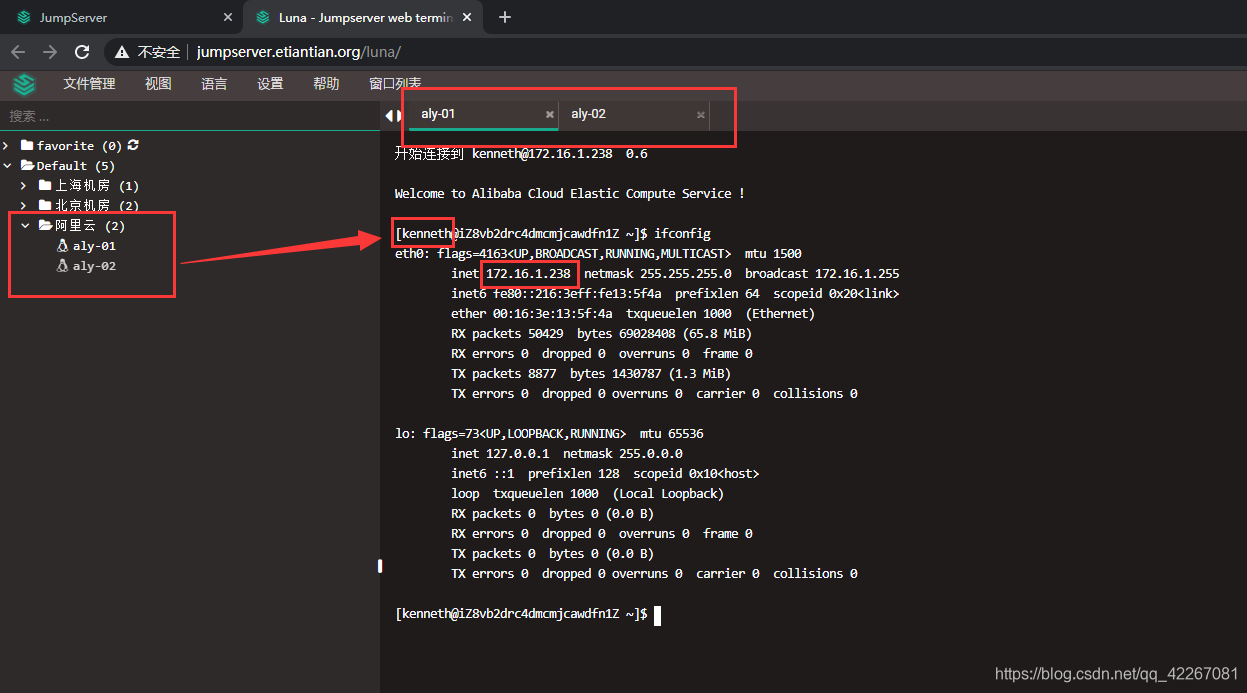The height and width of the screenshot is (693, 1247).
Task: Click the Default open folder icon
Action: 28,165
